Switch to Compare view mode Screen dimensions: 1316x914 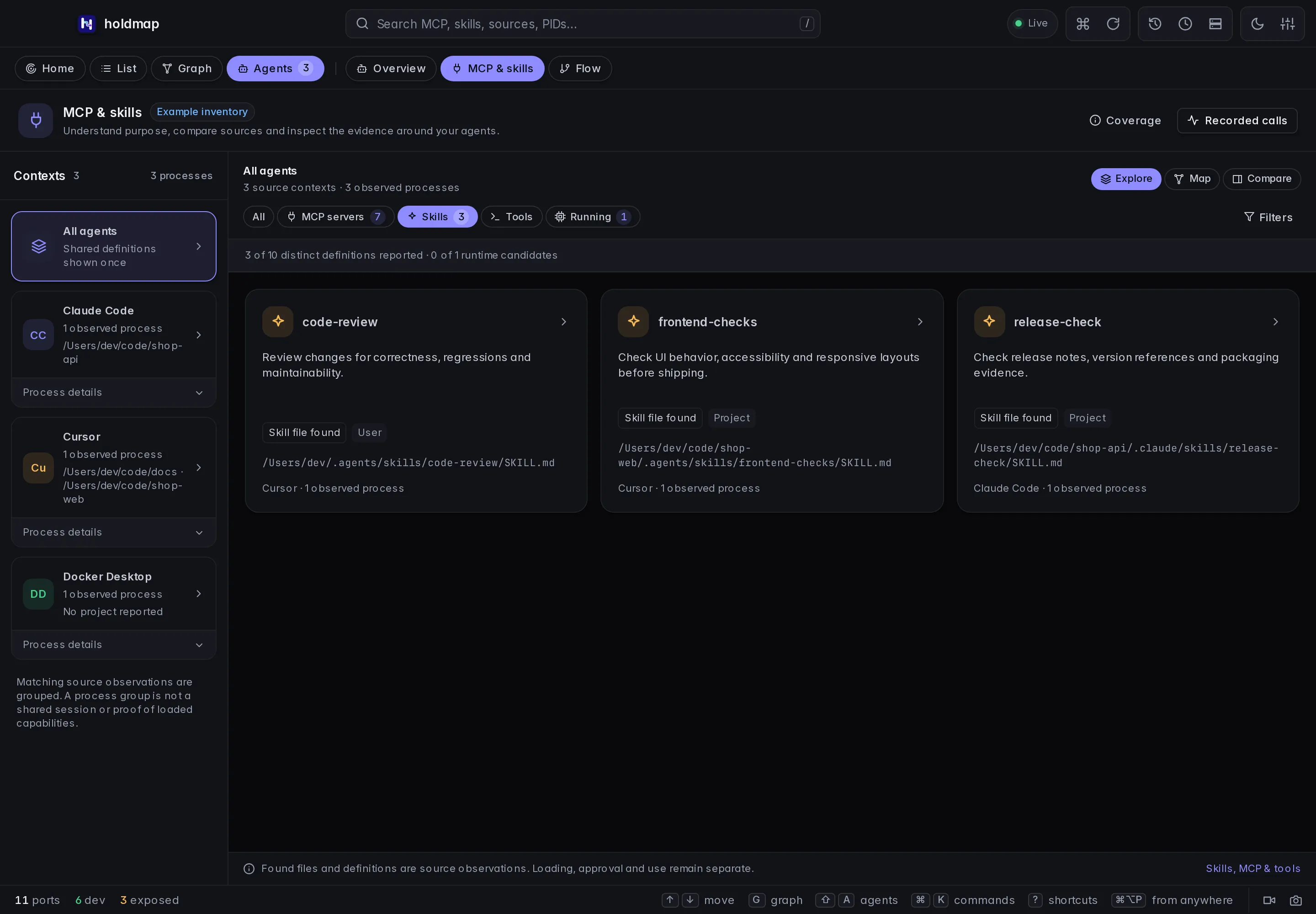click(1262, 179)
